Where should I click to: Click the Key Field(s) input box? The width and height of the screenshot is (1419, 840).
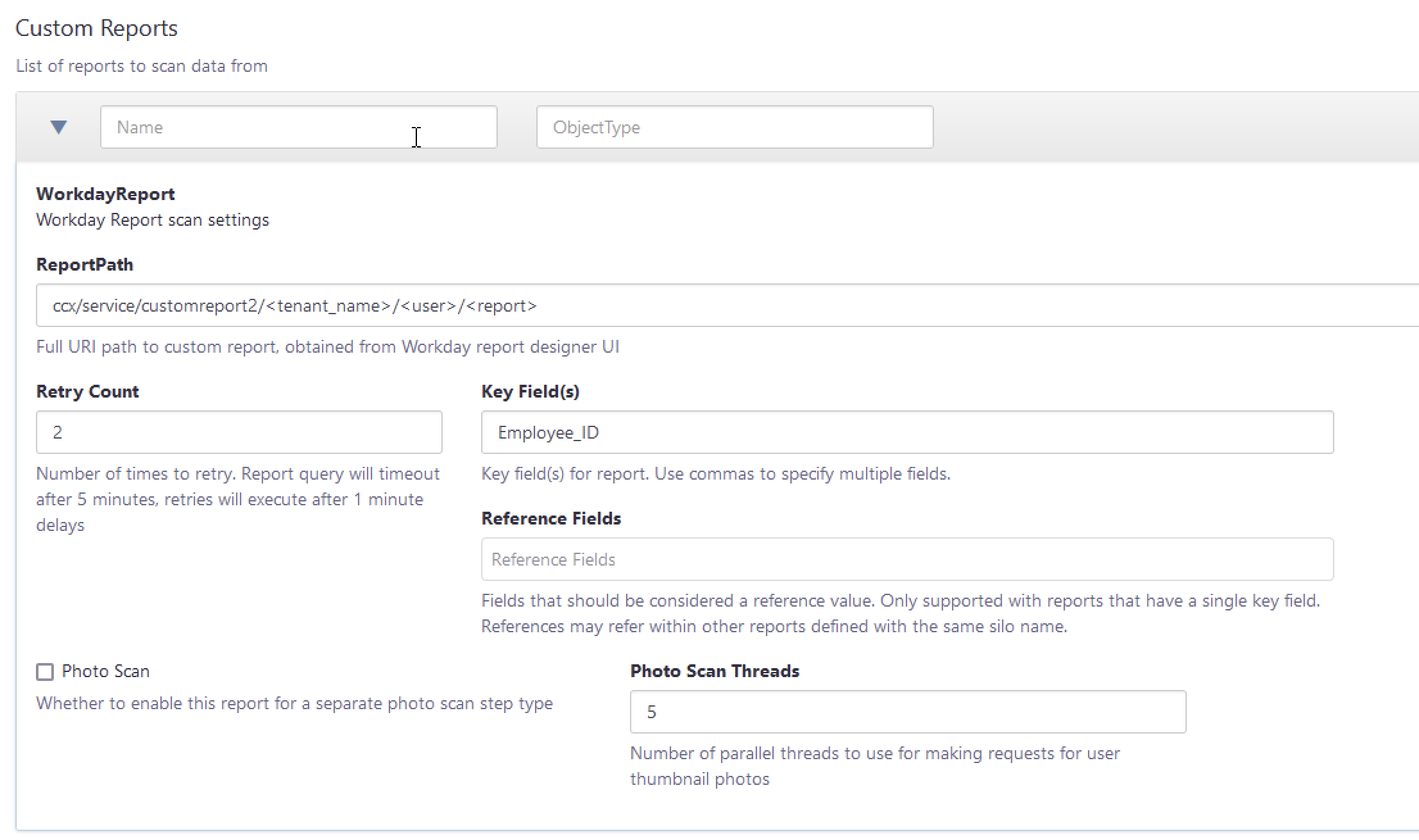pyautogui.click(x=907, y=432)
